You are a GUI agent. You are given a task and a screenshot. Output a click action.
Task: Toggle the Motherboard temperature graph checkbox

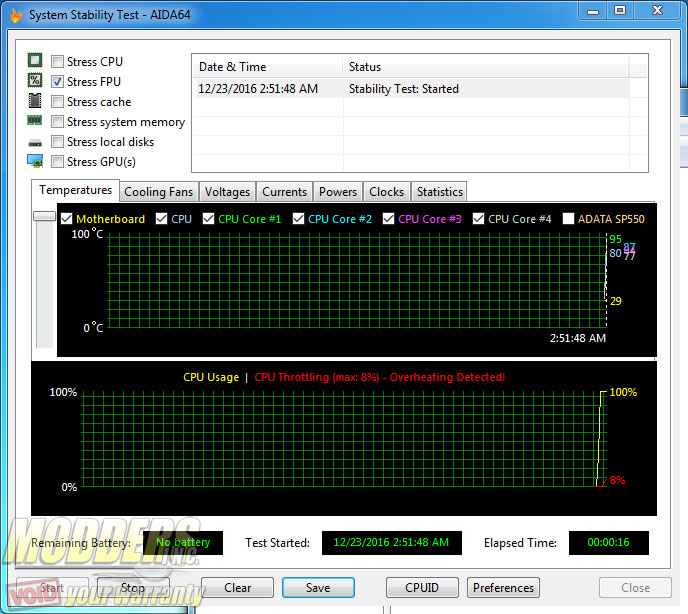pos(66,219)
